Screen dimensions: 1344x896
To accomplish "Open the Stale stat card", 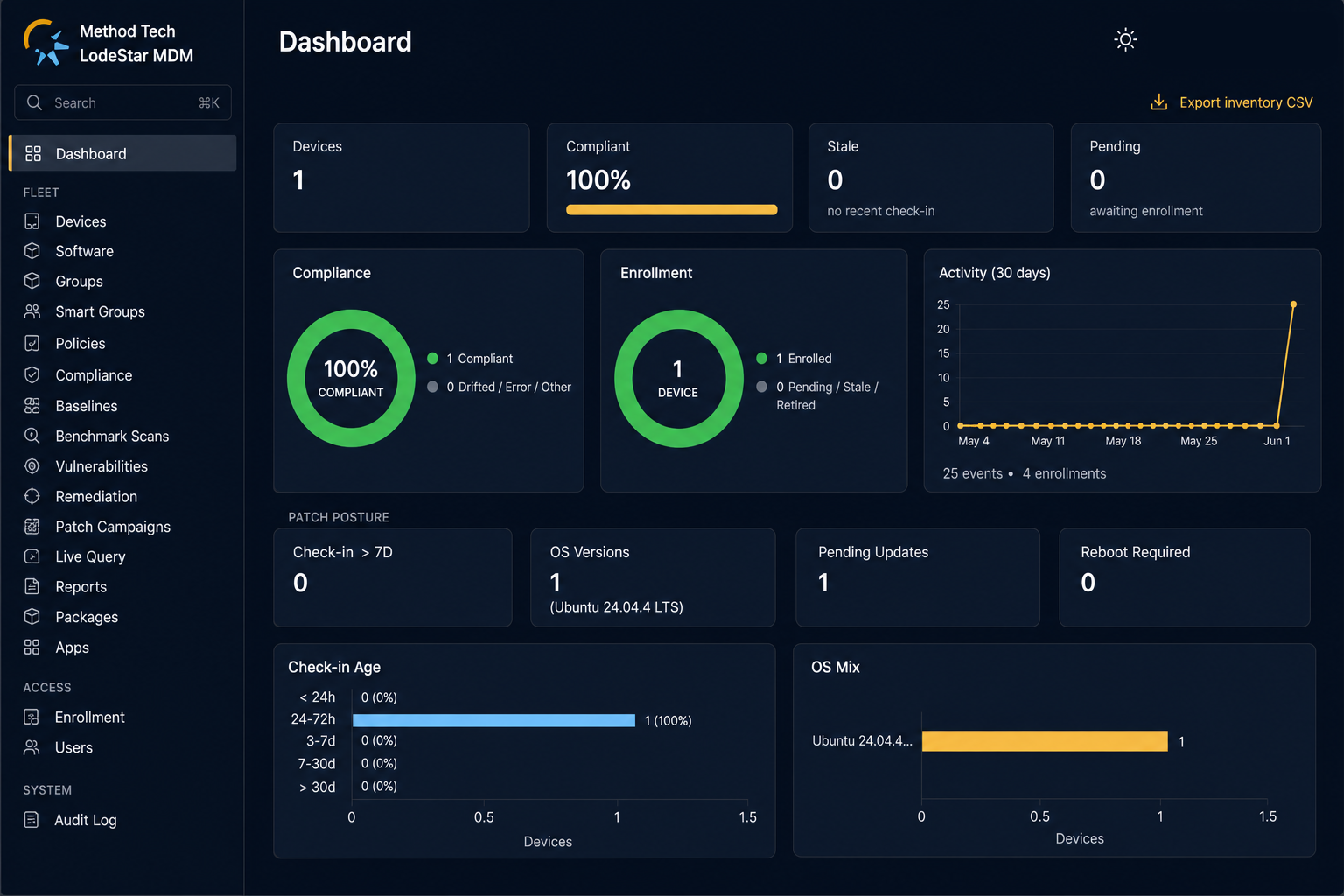I will [931, 178].
